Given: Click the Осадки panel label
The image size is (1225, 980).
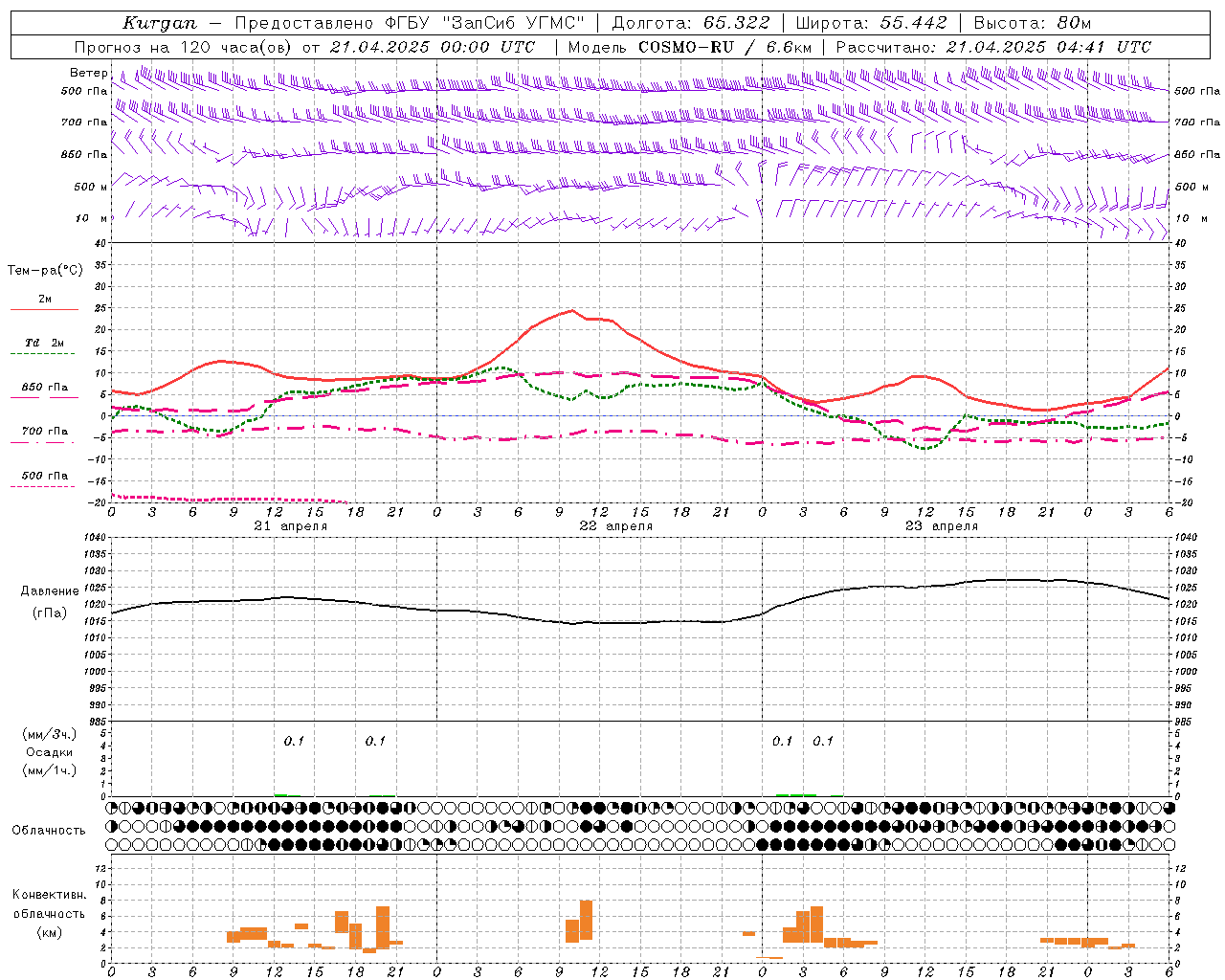Looking at the screenshot, I should (x=50, y=752).
